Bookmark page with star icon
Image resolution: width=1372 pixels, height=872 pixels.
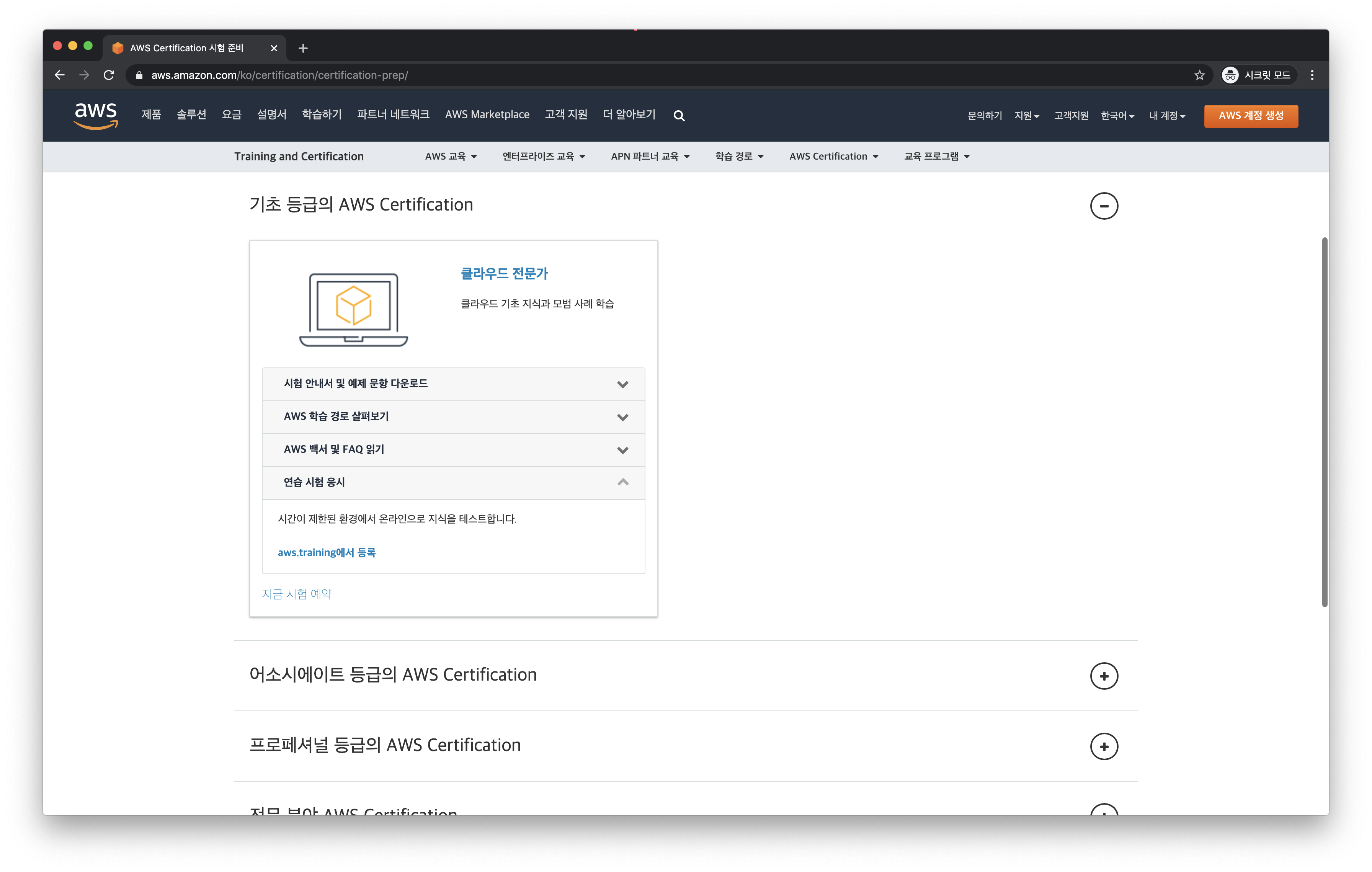[1199, 75]
